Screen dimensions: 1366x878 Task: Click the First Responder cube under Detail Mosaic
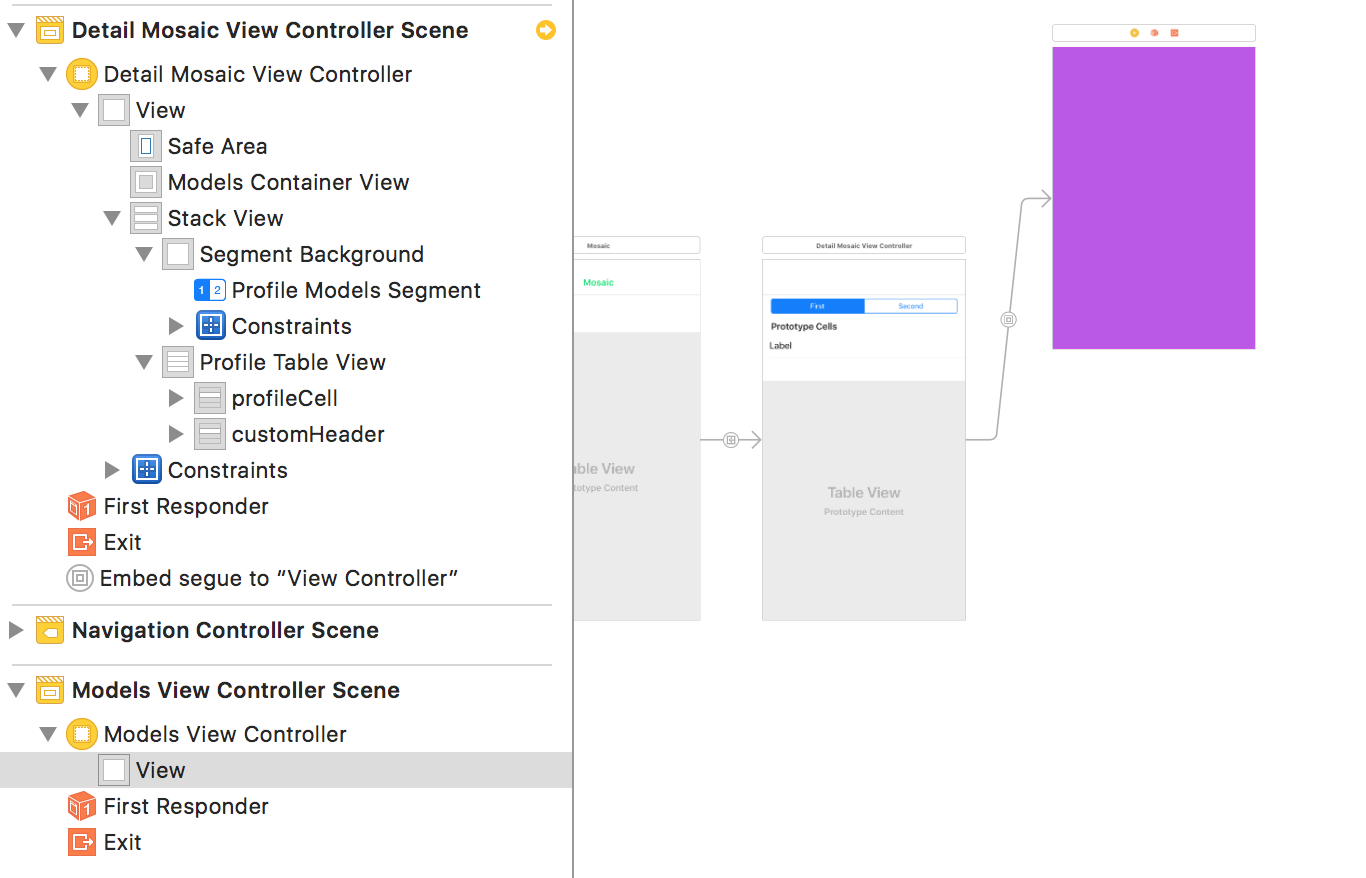click(82, 507)
